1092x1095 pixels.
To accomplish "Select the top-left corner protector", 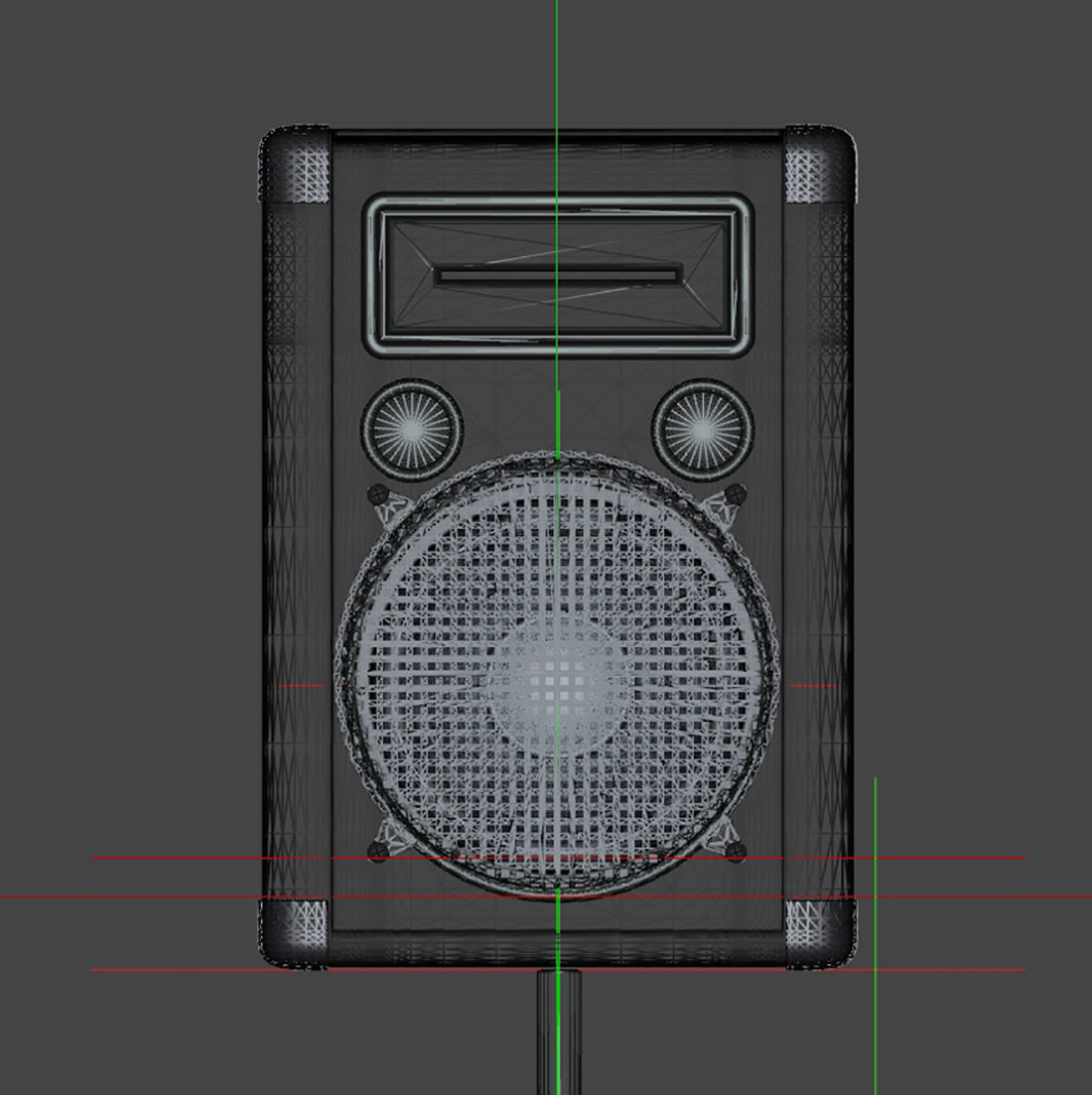I will click(295, 166).
